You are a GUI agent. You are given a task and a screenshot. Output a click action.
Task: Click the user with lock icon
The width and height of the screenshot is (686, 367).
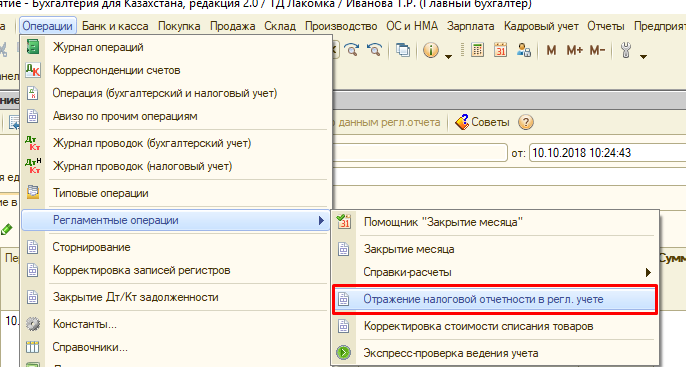point(524,50)
